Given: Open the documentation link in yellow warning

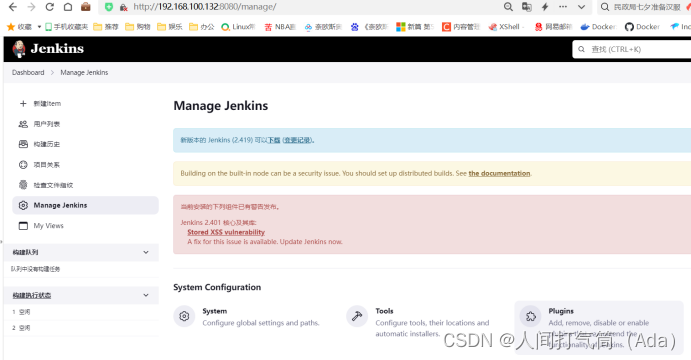Looking at the screenshot, I should (x=499, y=173).
